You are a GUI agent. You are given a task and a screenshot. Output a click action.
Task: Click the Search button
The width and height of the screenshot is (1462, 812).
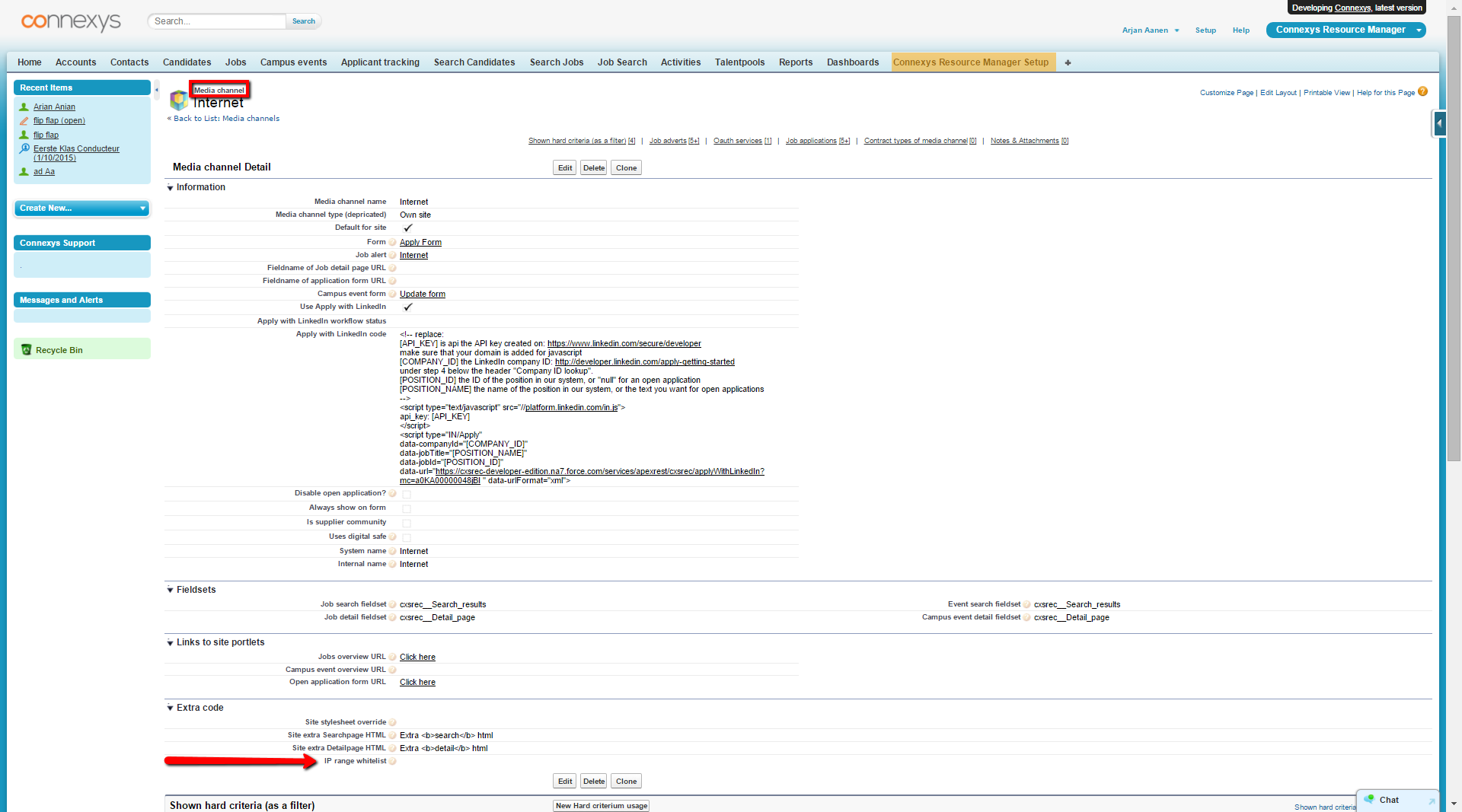coord(304,21)
